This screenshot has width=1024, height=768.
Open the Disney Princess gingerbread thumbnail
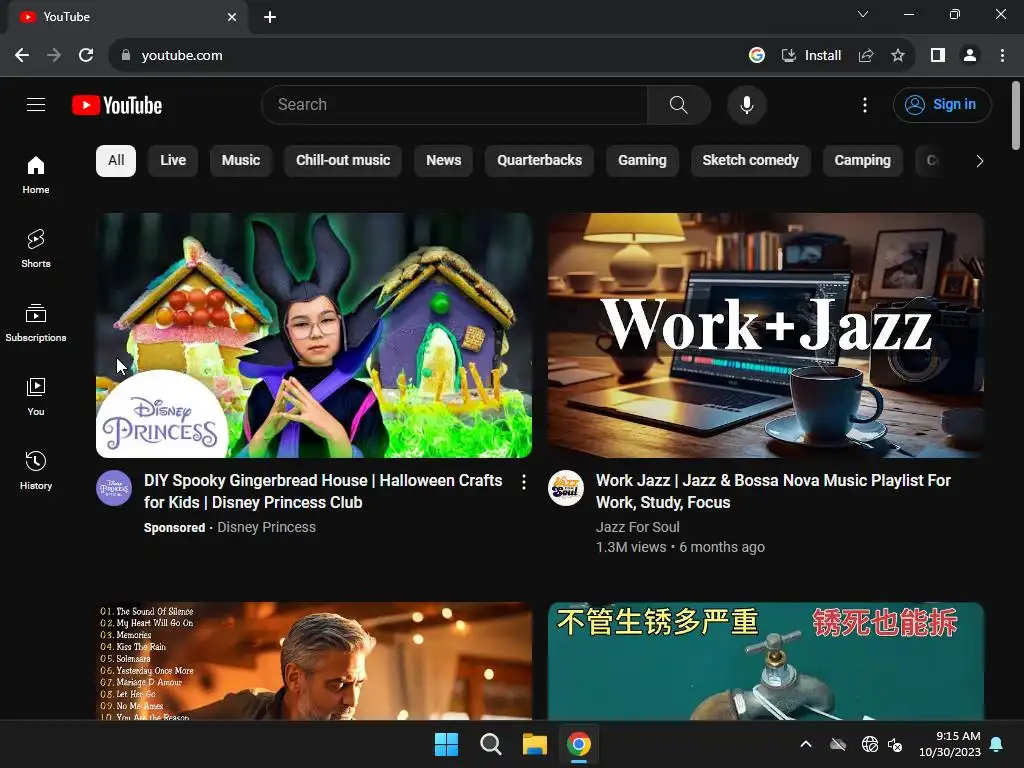(314, 335)
